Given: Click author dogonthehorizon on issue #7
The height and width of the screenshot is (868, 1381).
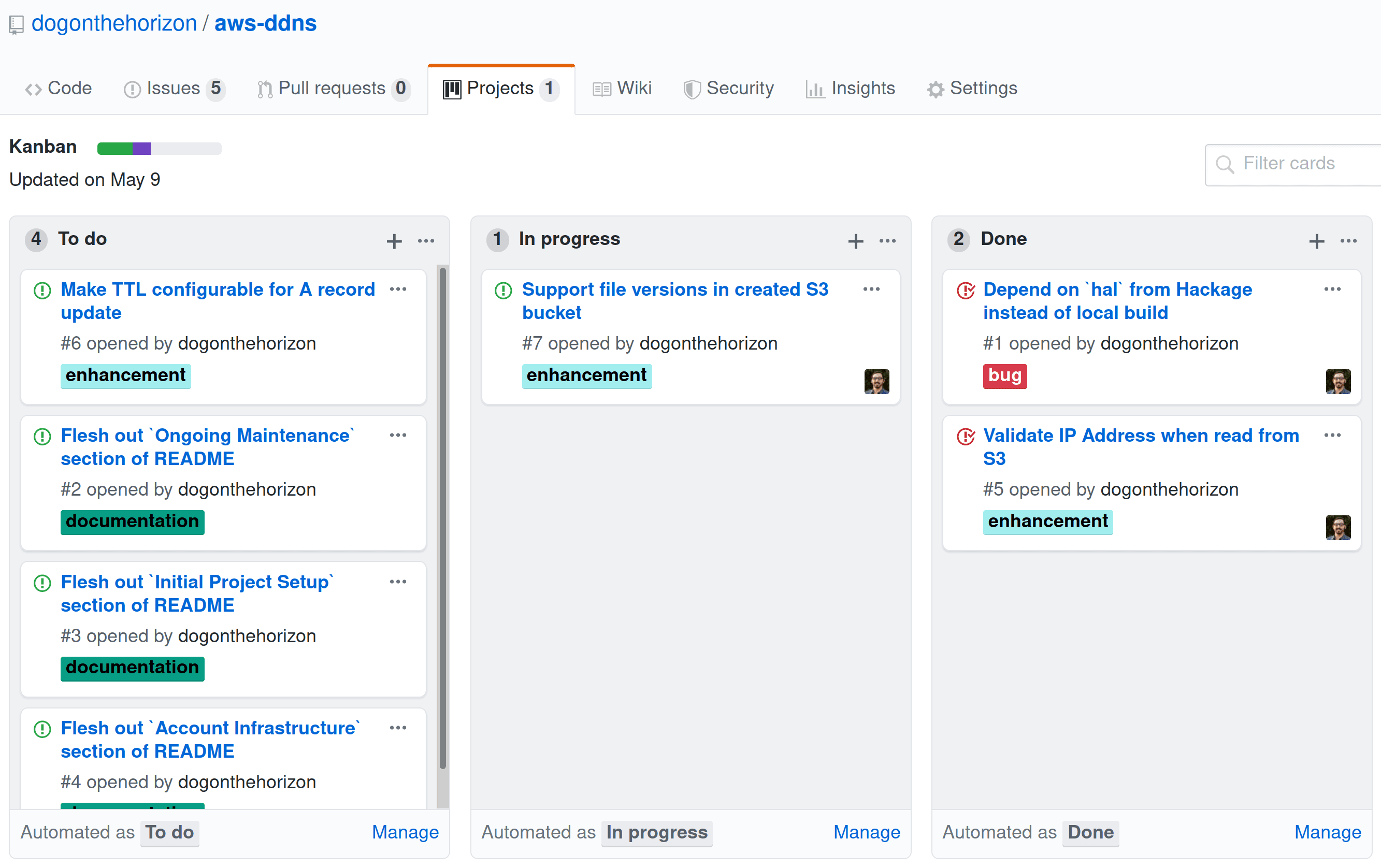Looking at the screenshot, I should [x=709, y=343].
